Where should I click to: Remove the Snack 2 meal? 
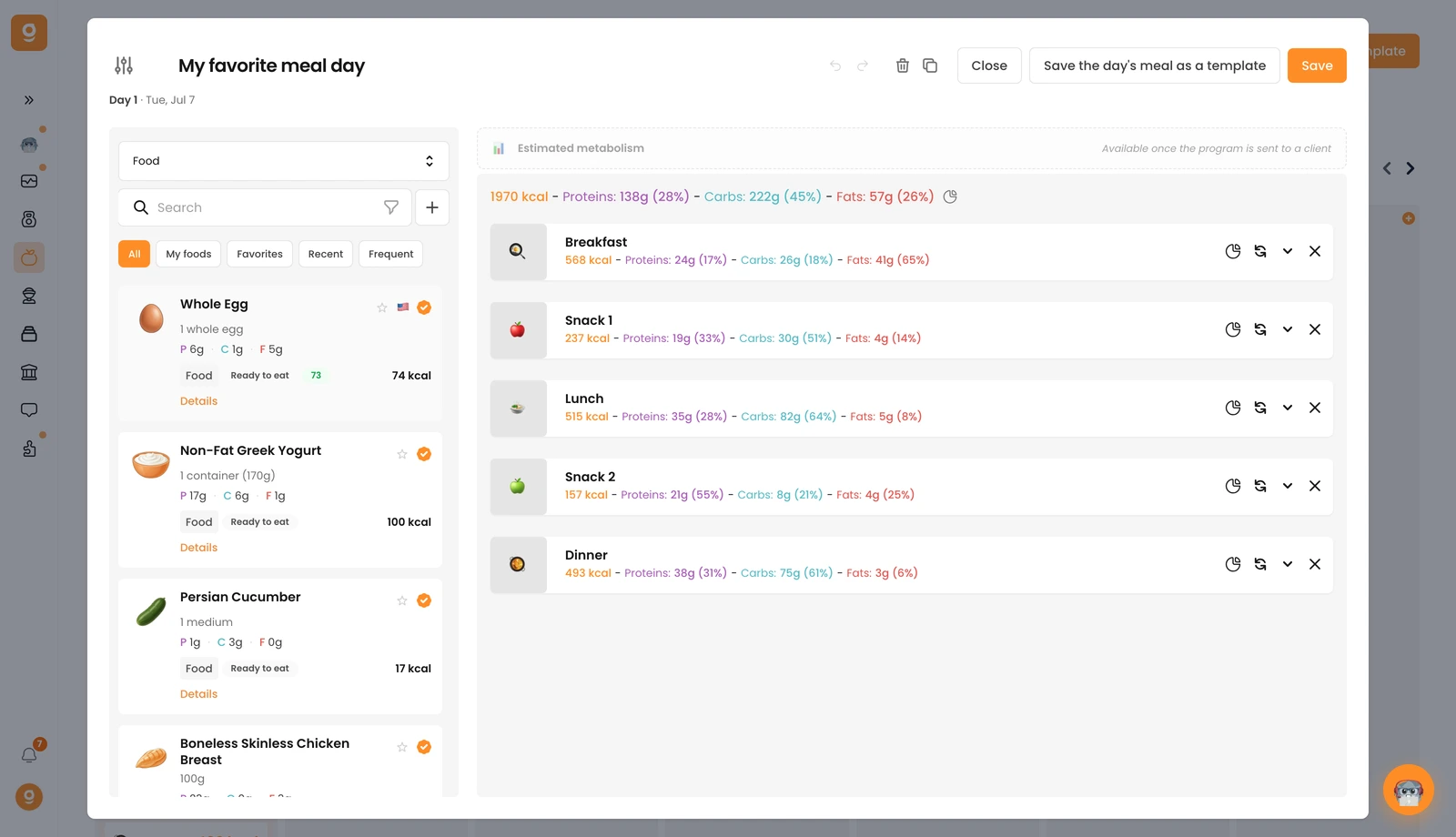click(1315, 486)
